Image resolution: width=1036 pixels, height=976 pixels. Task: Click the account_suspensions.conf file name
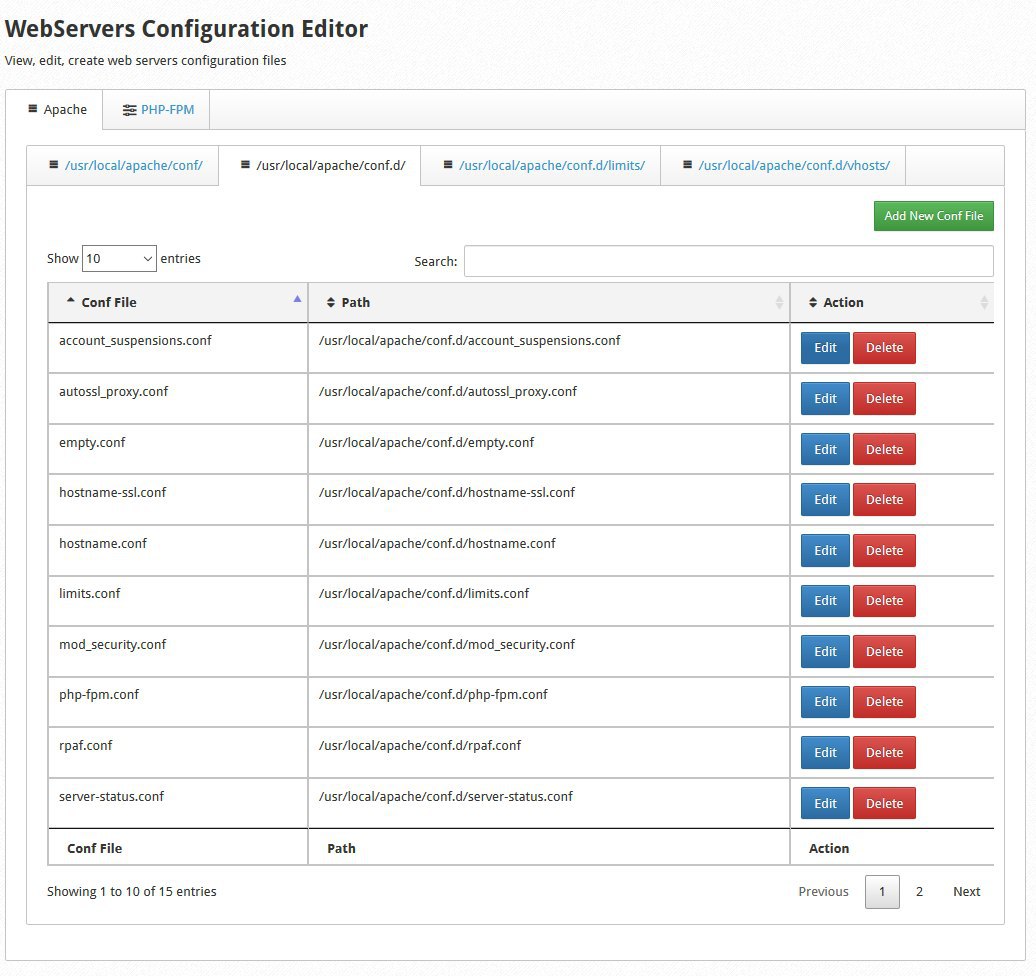tap(135, 341)
